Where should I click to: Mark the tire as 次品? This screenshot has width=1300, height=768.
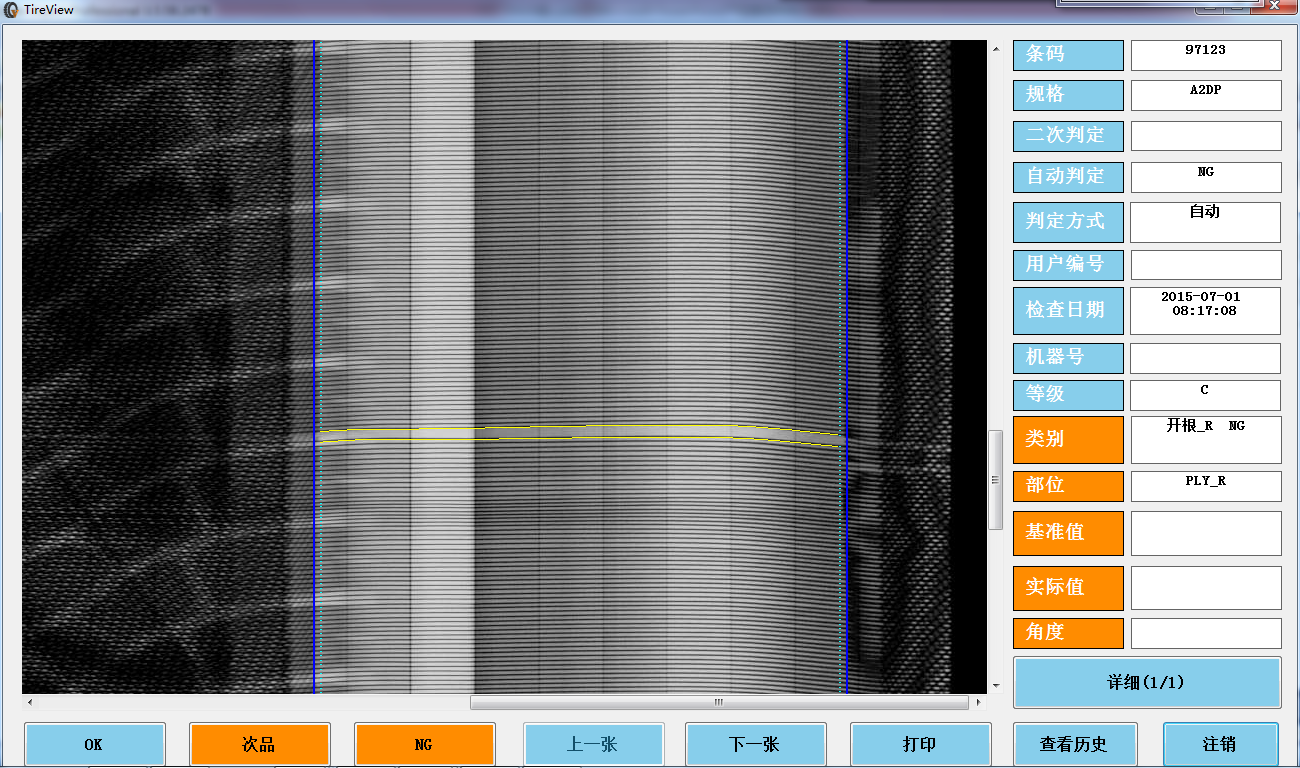[x=259, y=744]
